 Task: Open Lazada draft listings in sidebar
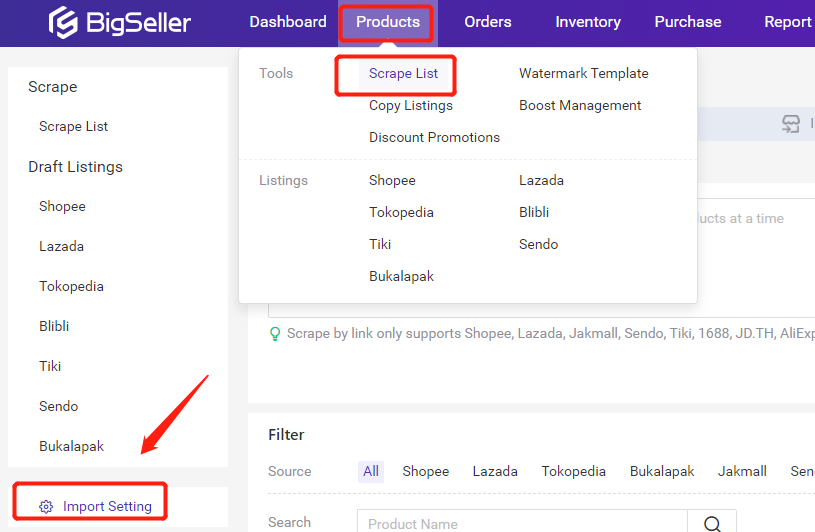pyautogui.click(x=61, y=246)
